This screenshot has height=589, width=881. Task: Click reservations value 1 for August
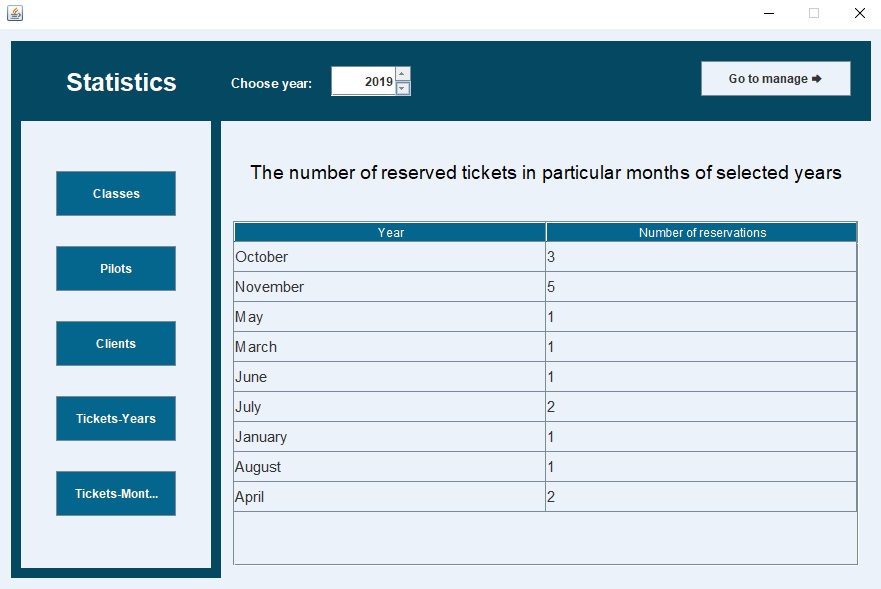tap(701, 466)
